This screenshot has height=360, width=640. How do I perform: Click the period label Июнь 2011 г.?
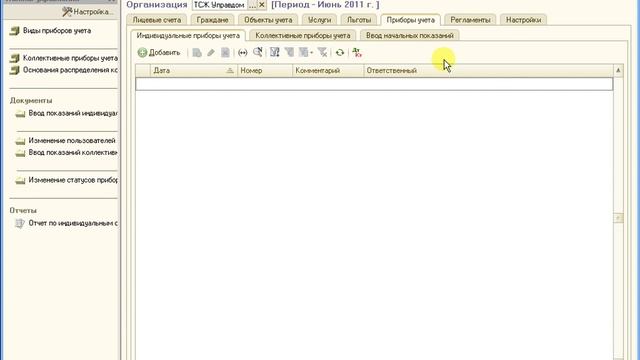(x=325, y=4)
